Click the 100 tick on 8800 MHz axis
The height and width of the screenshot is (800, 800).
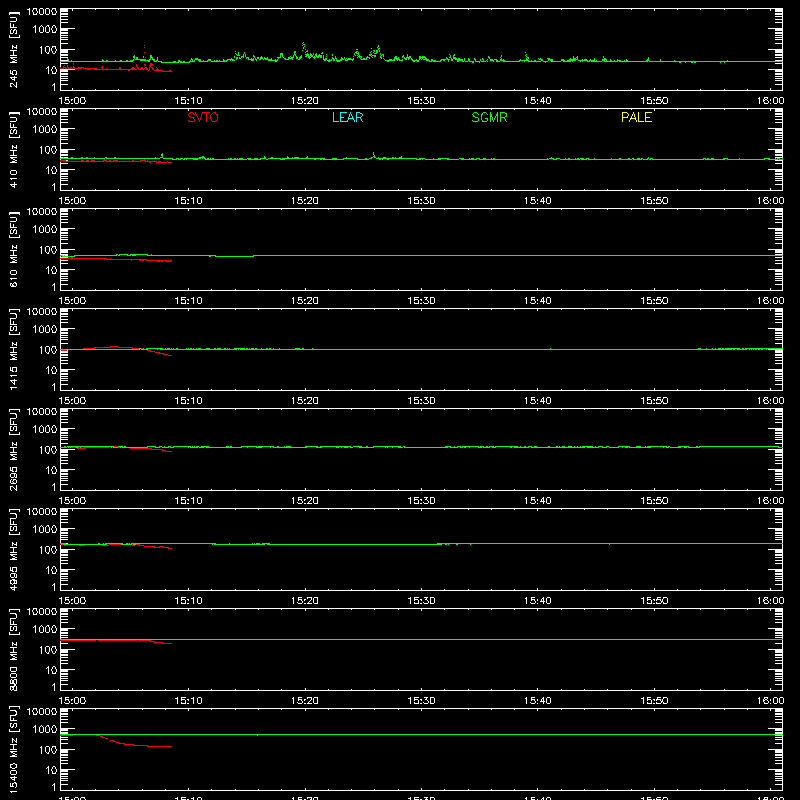(x=48, y=650)
